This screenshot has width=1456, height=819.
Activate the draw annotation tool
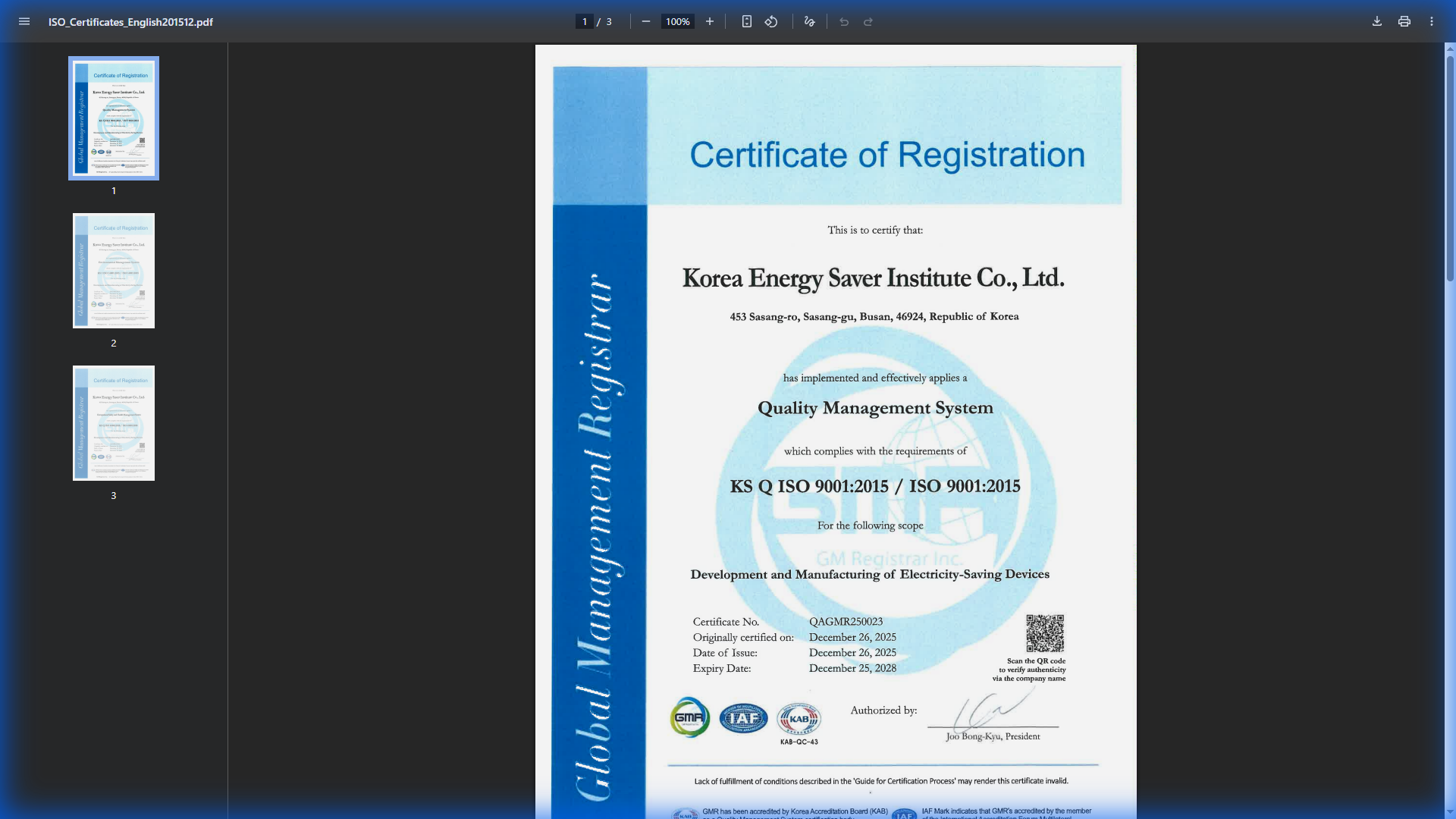click(810, 22)
